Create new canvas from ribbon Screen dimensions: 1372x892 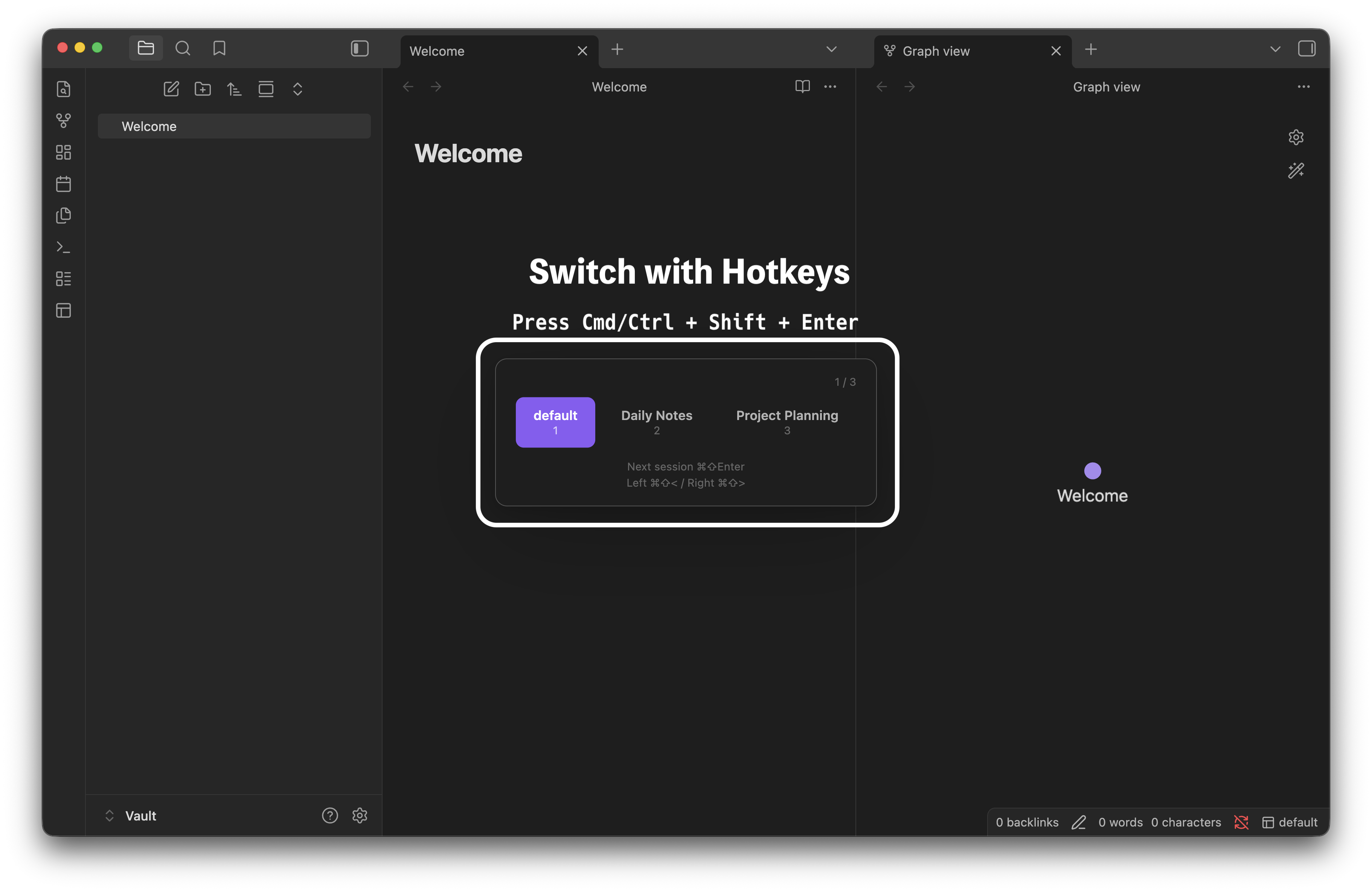(63, 152)
